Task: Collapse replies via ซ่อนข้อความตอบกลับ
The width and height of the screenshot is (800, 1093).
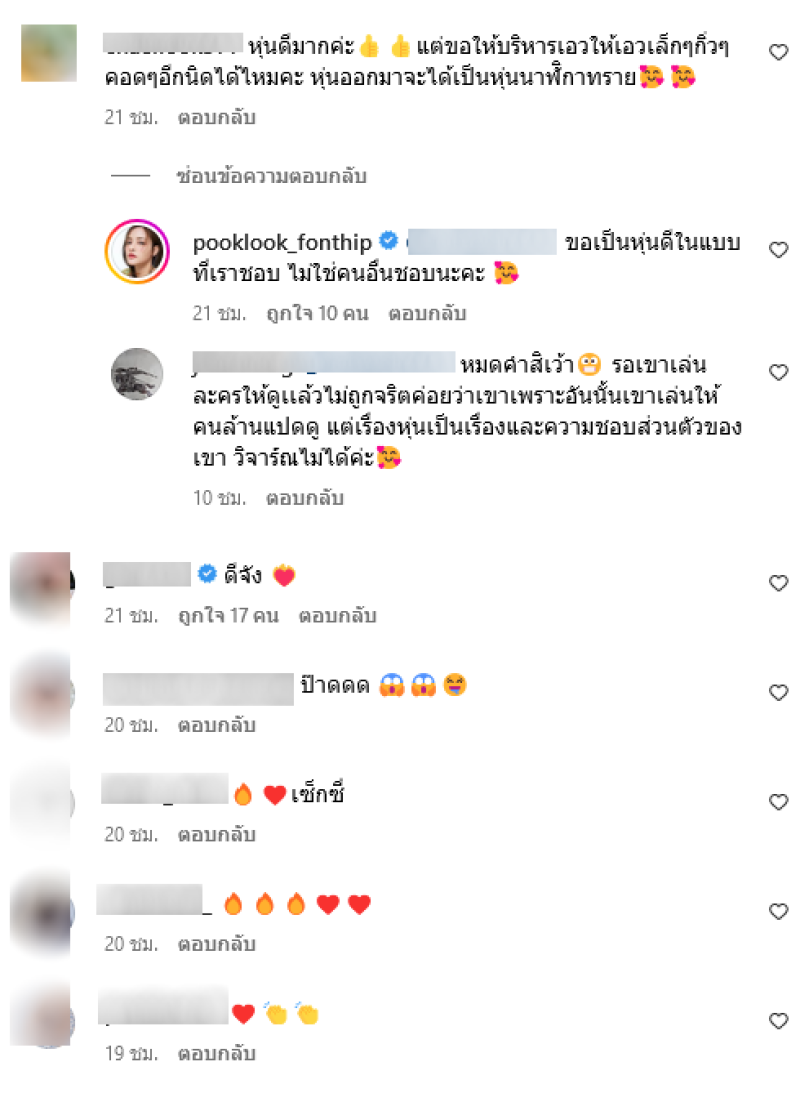Action: tap(271, 176)
